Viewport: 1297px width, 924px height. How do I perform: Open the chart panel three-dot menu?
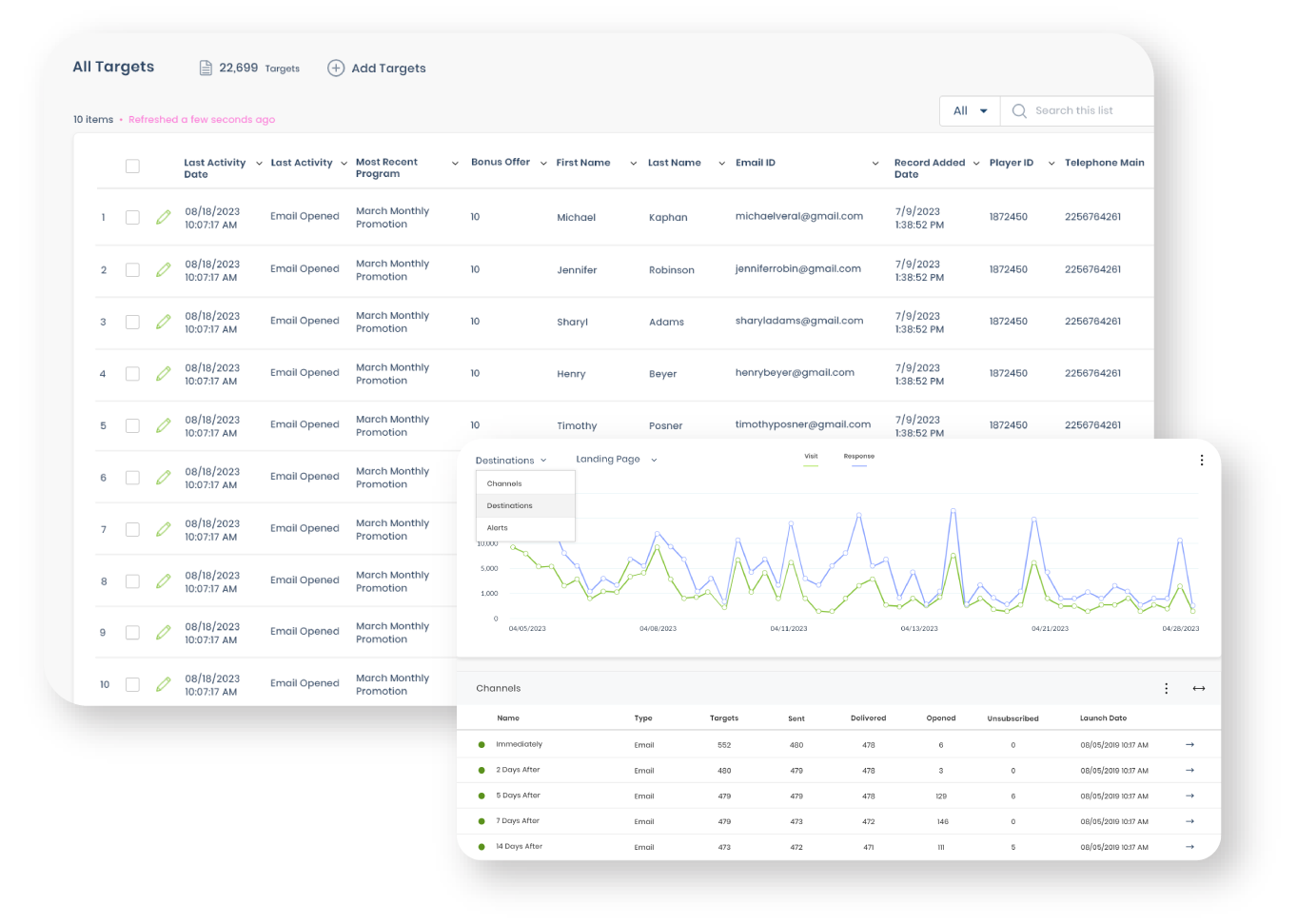[x=1201, y=461]
